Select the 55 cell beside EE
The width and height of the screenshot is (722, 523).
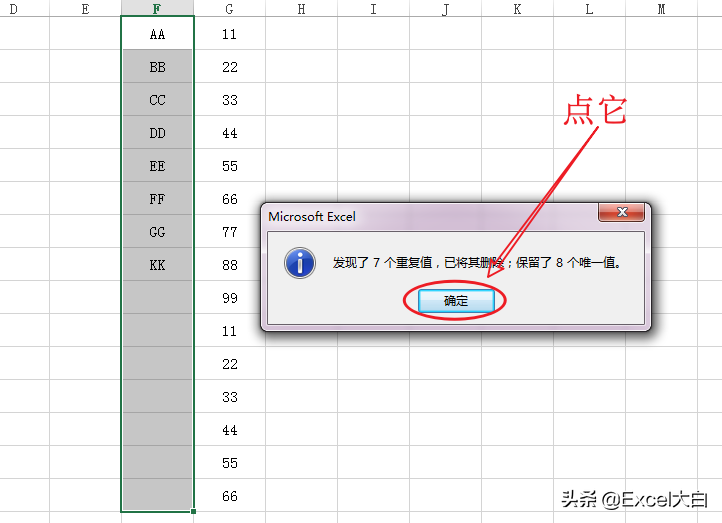(x=229, y=166)
